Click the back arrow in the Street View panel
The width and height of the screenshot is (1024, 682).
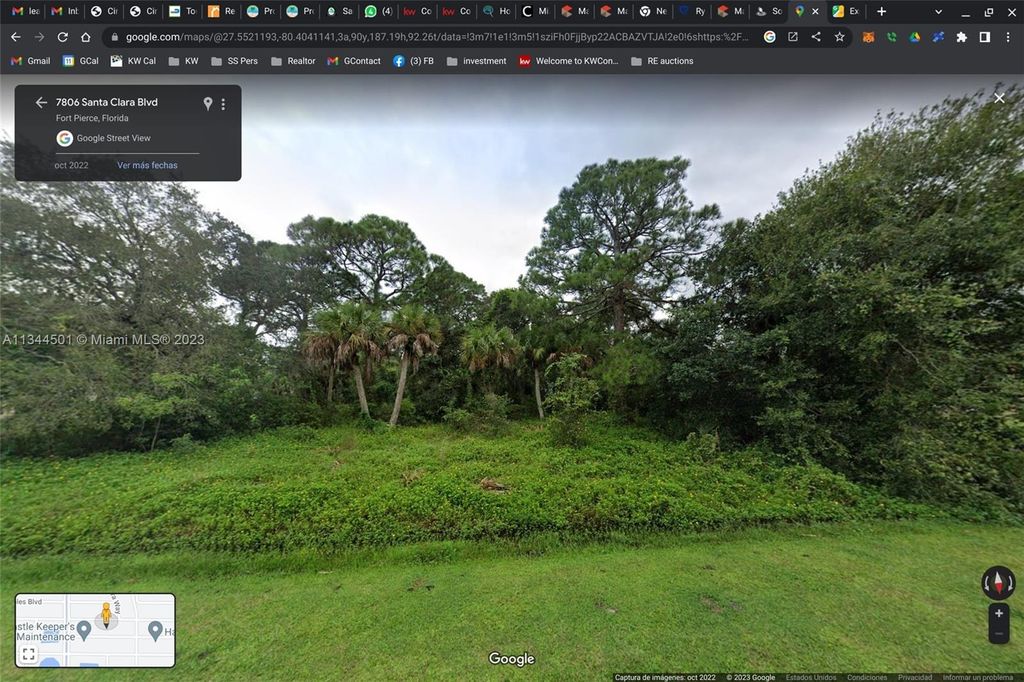coord(41,102)
